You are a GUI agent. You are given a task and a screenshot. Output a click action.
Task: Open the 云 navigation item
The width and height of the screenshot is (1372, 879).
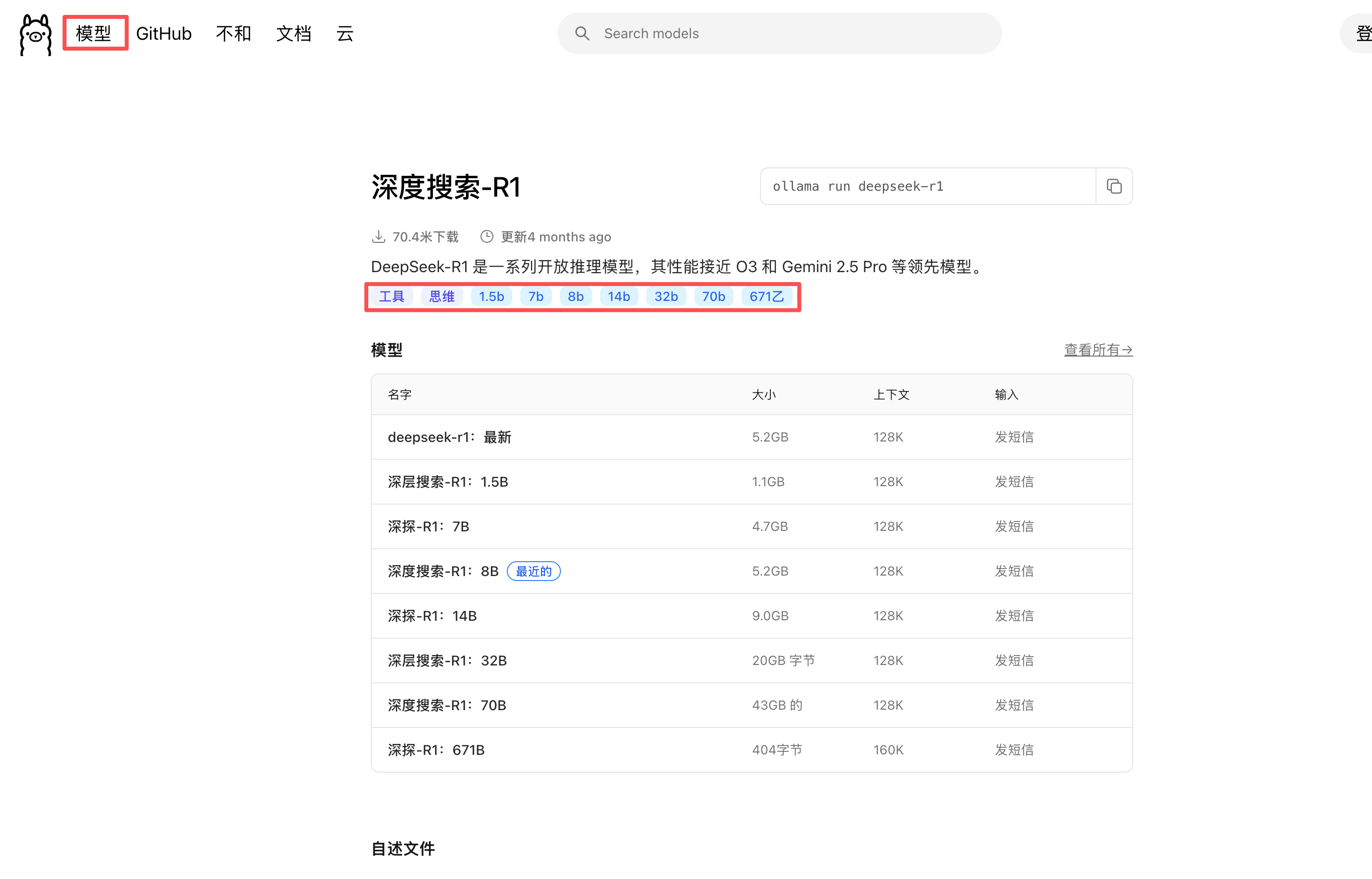[344, 34]
